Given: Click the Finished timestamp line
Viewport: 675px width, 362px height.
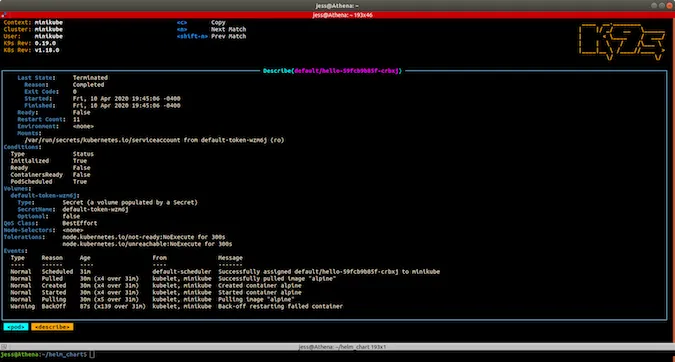Looking at the screenshot, I should (102, 105).
